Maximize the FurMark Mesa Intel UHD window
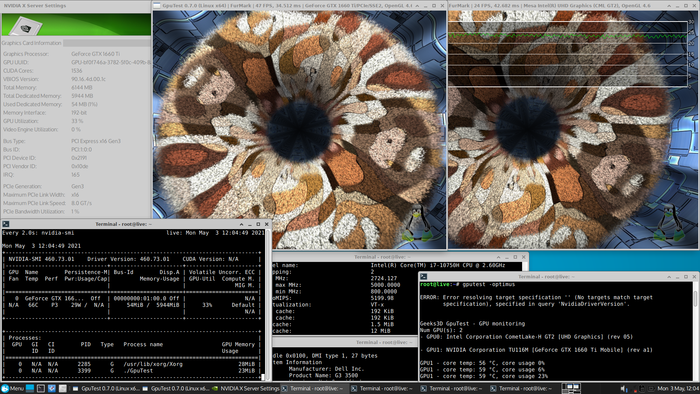700x394 pixels. [686, 6]
